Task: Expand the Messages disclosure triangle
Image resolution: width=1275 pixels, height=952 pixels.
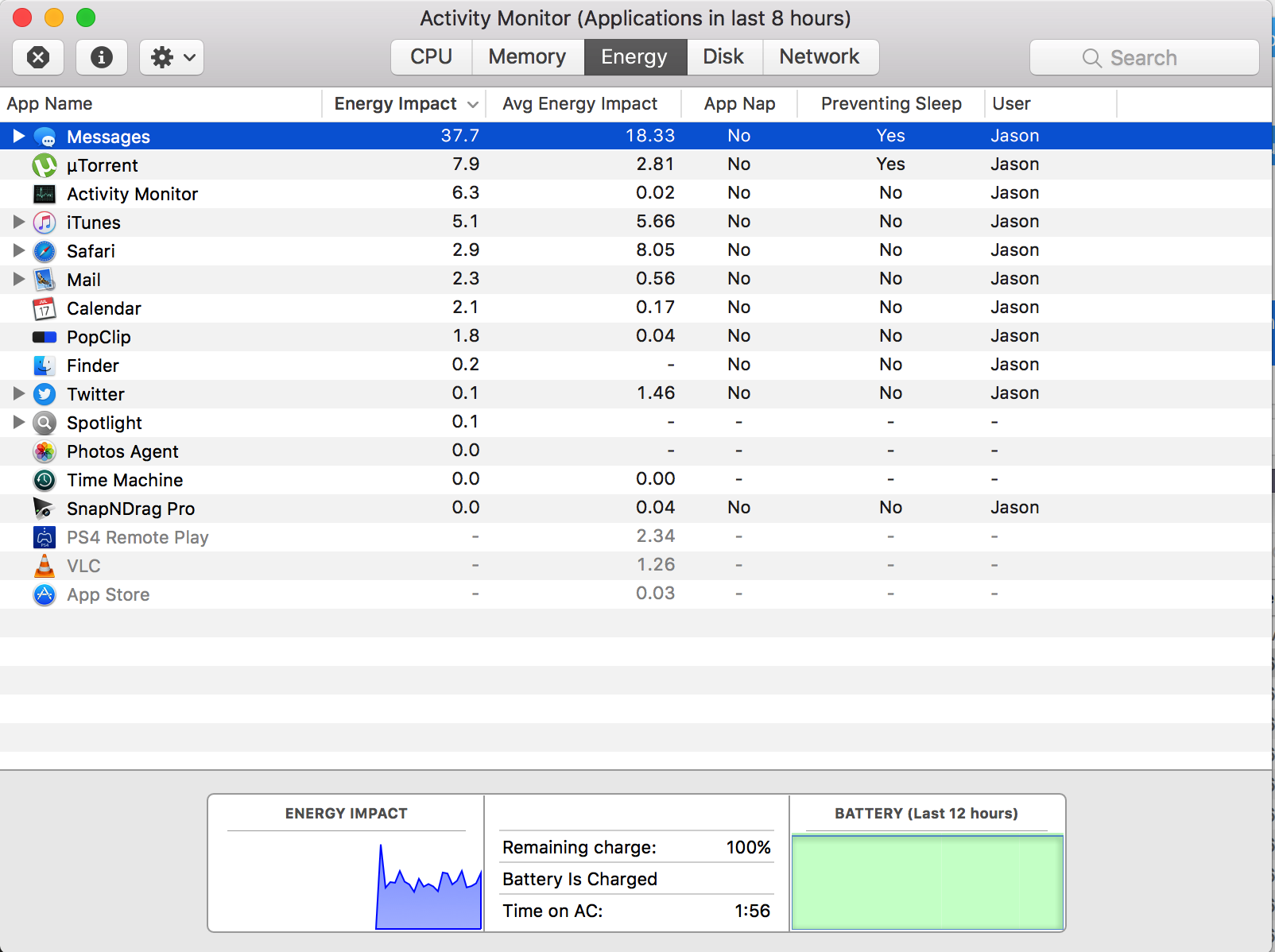Action: [19, 136]
